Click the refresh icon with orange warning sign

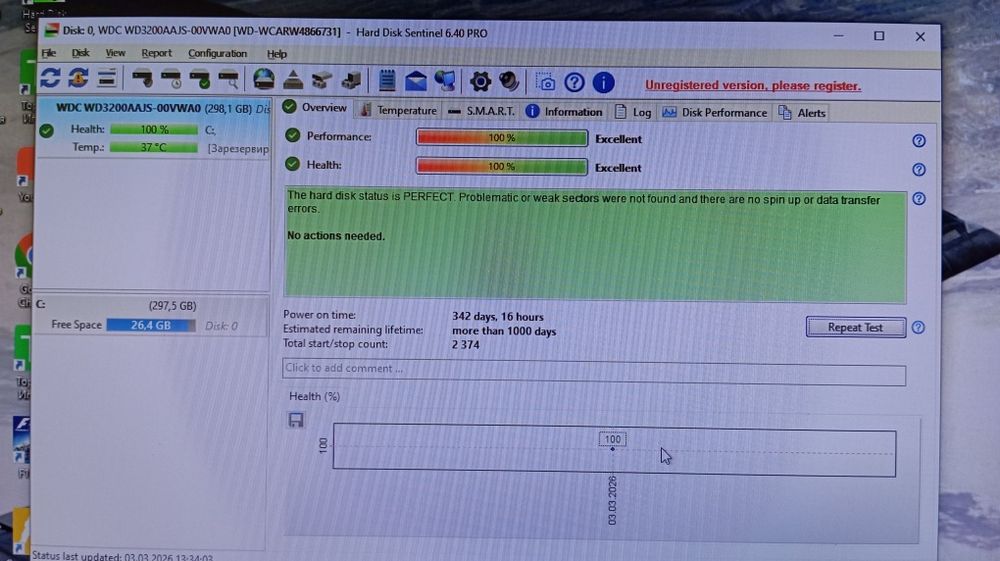pyautogui.click(x=78, y=78)
